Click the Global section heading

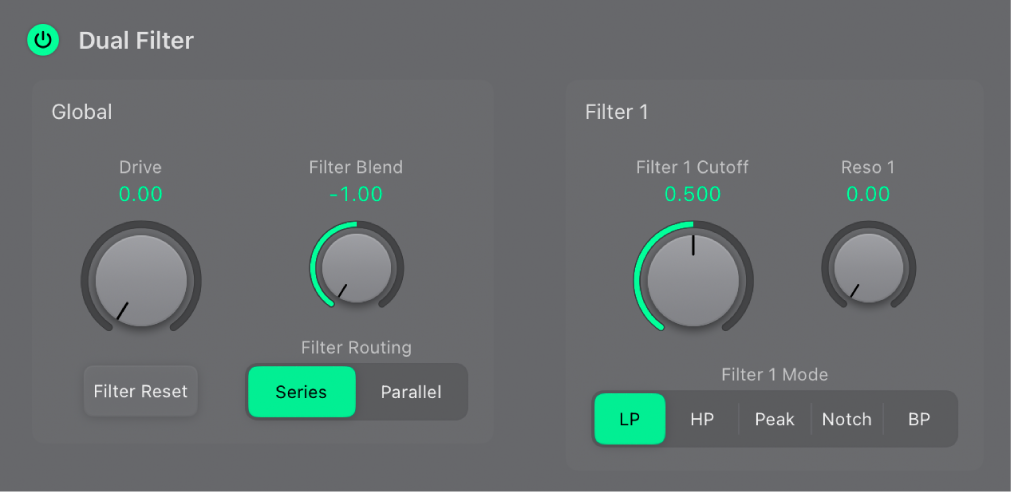tap(82, 112)
